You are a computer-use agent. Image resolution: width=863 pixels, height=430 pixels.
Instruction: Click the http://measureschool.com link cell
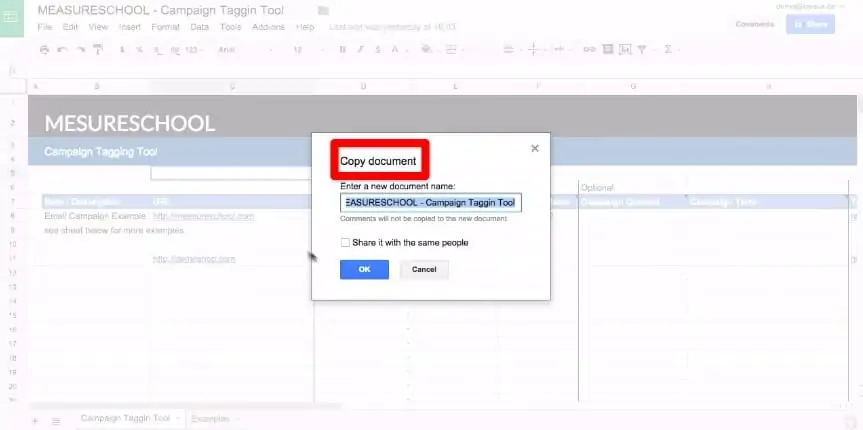(204, 216)
